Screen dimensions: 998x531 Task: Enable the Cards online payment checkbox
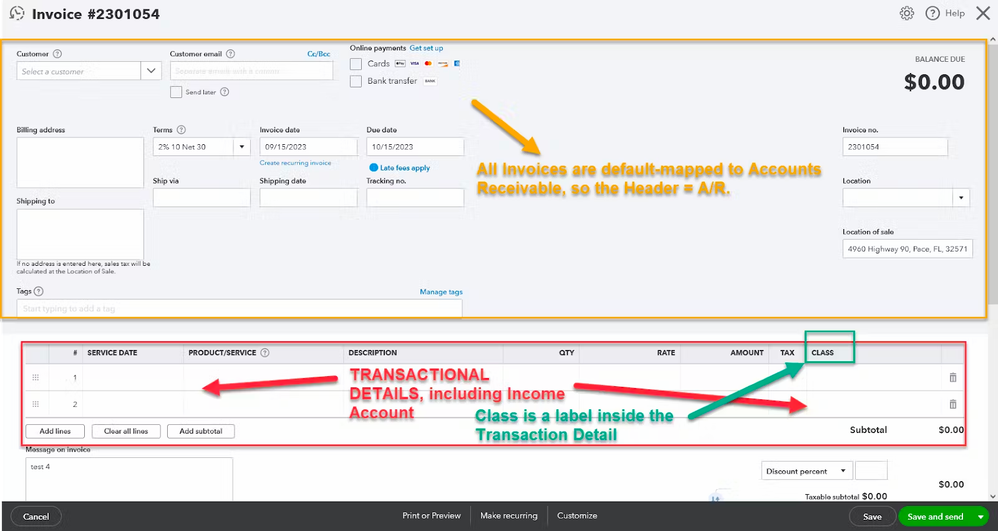tap(356, 64)
